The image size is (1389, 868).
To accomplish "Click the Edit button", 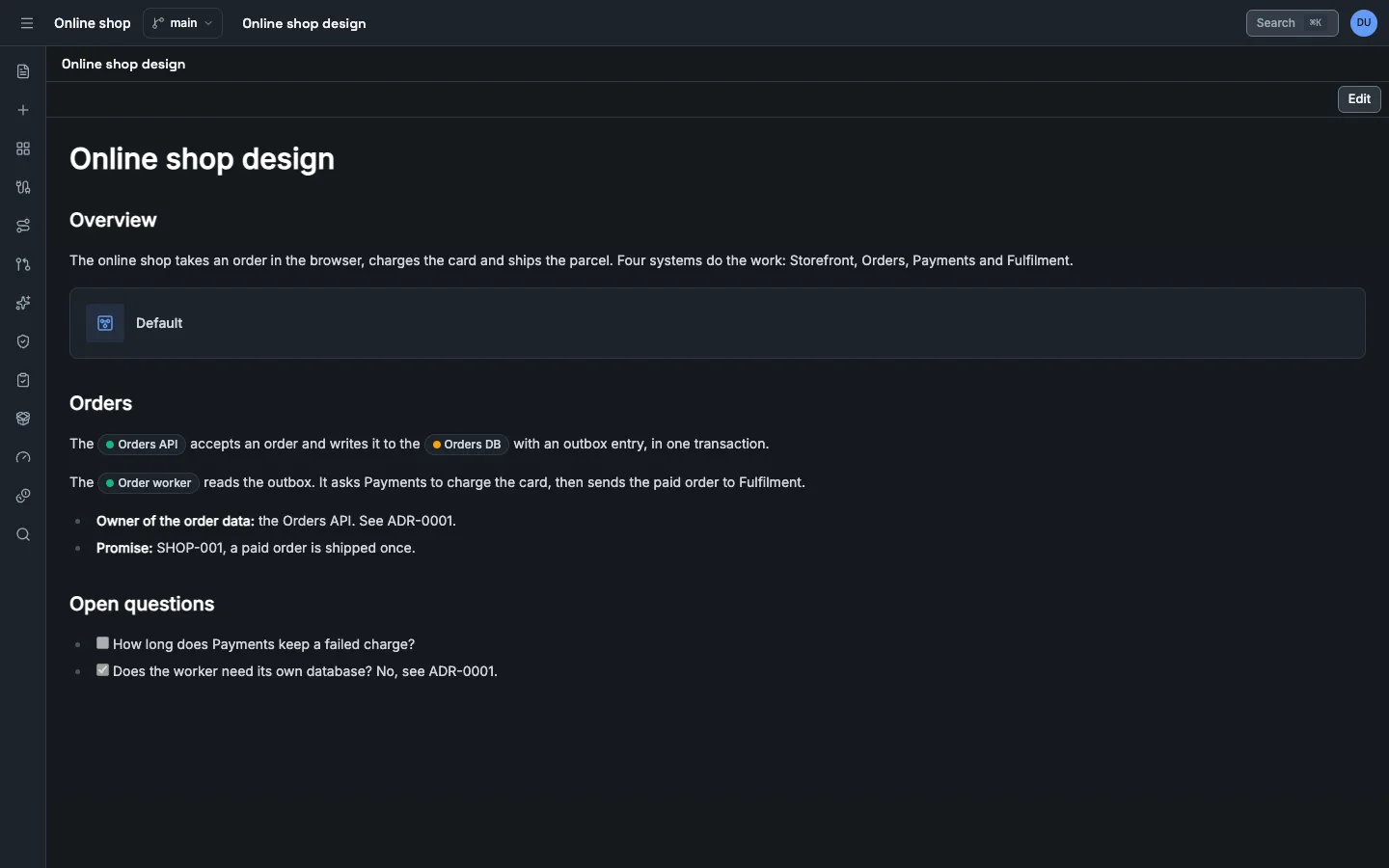I will (1359, 99).
